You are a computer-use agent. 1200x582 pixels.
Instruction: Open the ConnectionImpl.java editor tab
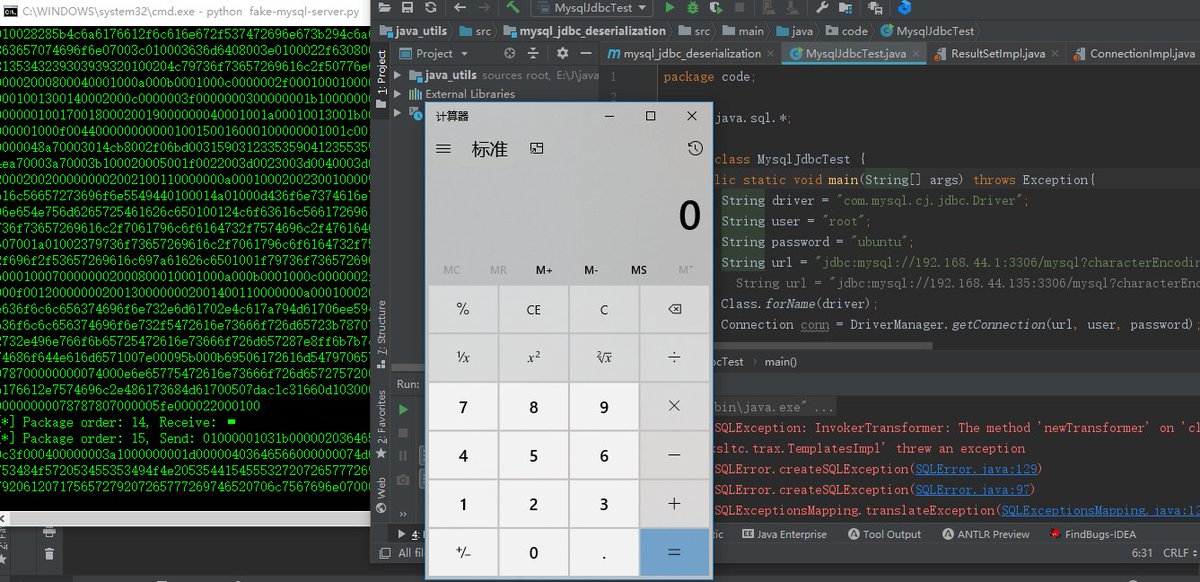pos(1135,54)
